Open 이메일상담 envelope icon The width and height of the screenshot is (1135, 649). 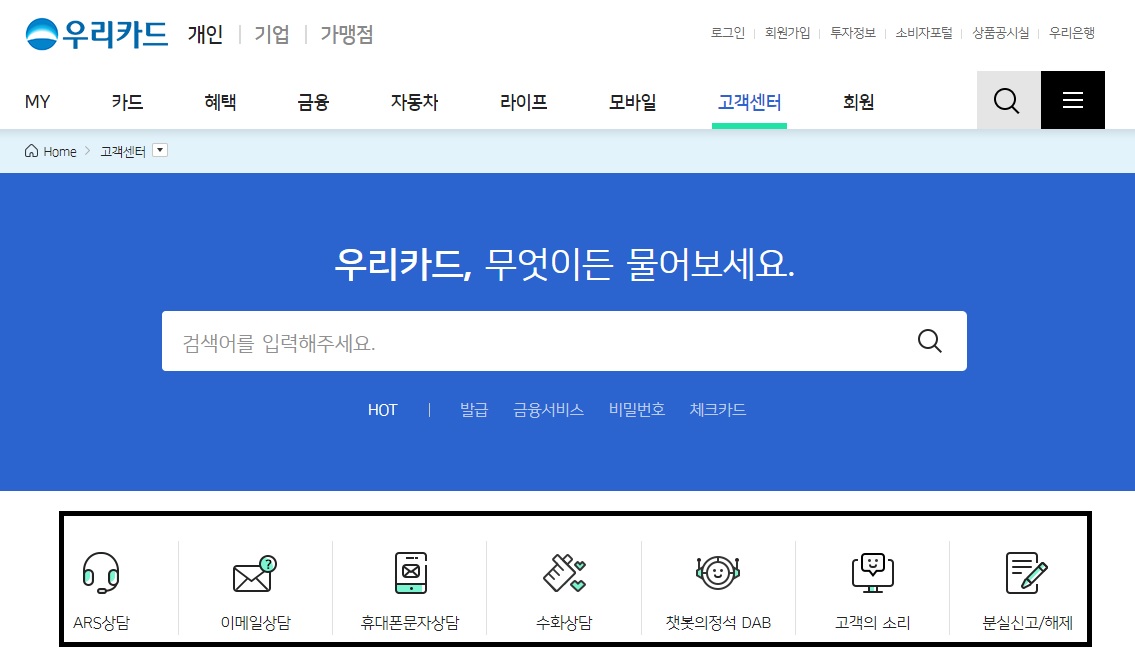[256, 574]
